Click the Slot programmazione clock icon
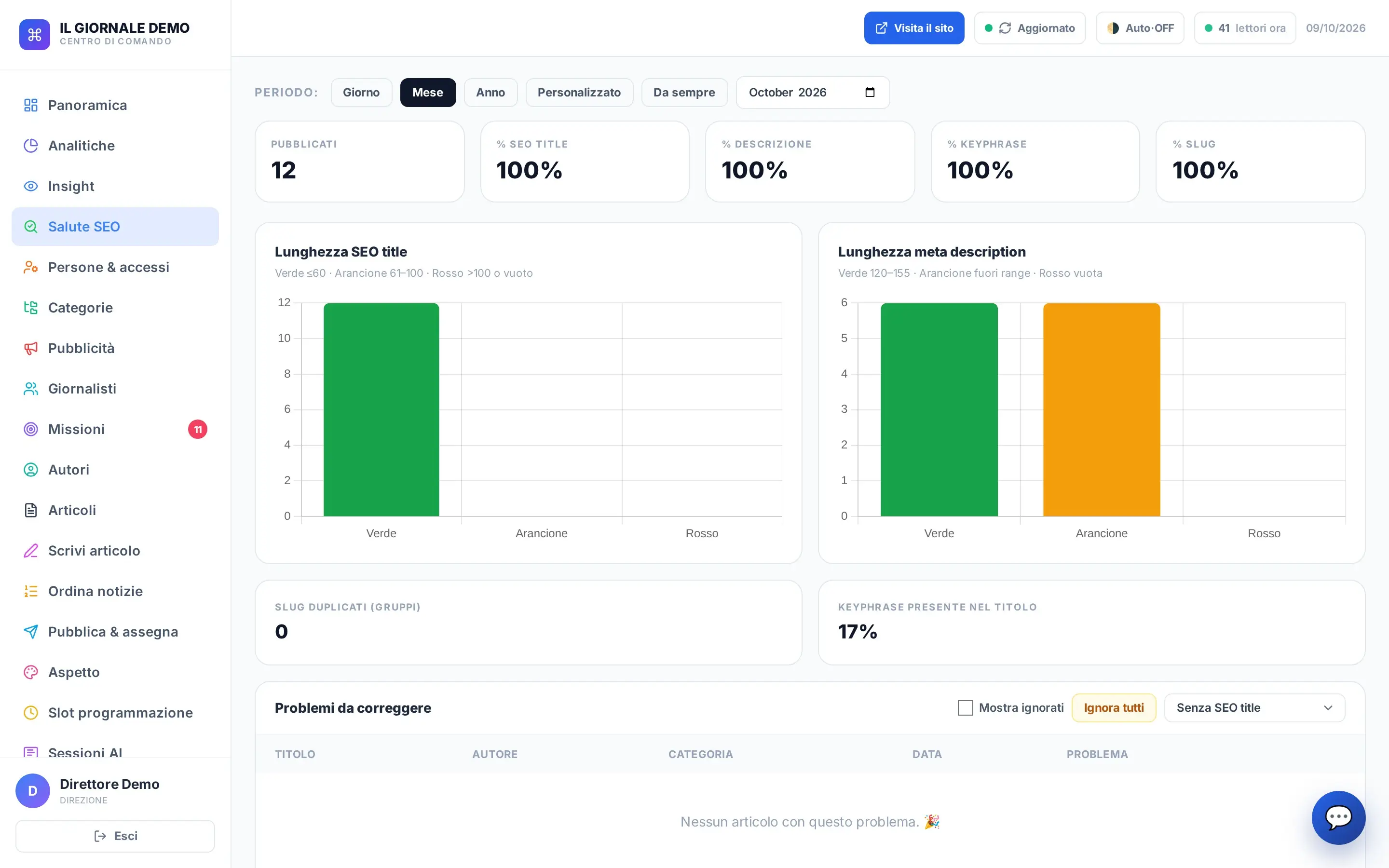 pos(31,713)
